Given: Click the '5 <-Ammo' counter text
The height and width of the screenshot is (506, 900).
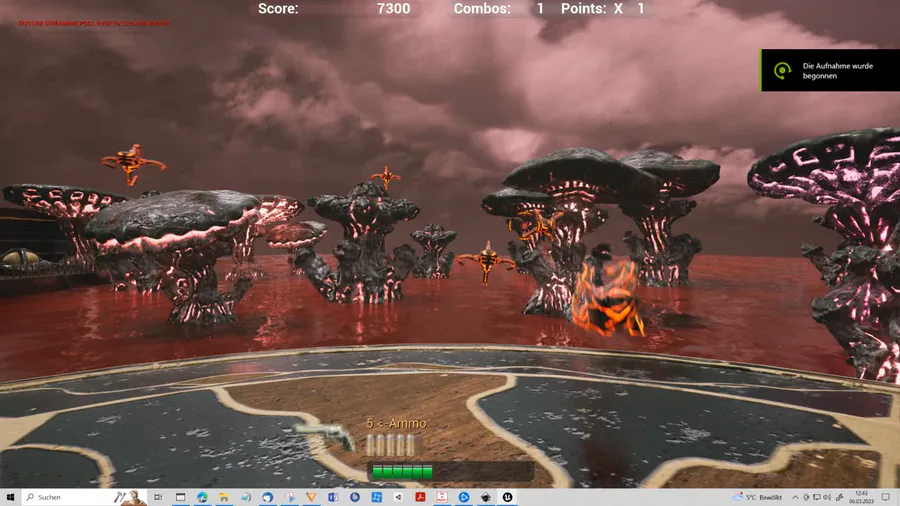Looking at the screenshot, I should pos(397,423).
